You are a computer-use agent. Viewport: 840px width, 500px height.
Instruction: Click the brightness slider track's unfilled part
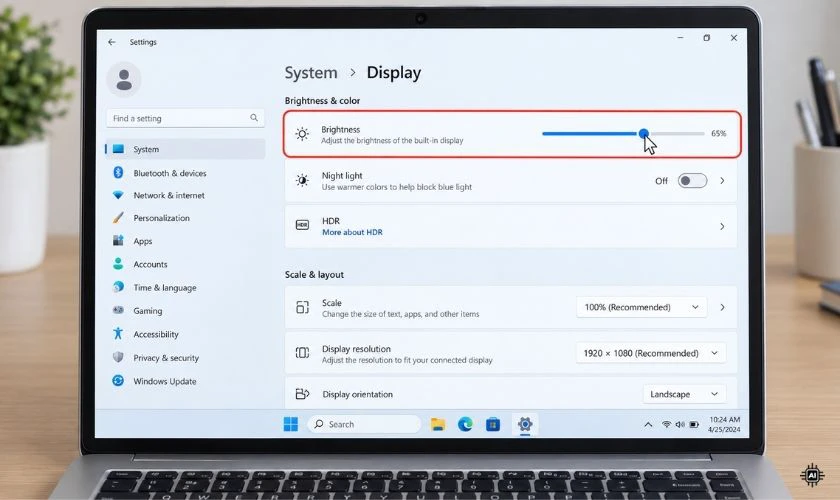pyautogui.click(x=677, y=133)
